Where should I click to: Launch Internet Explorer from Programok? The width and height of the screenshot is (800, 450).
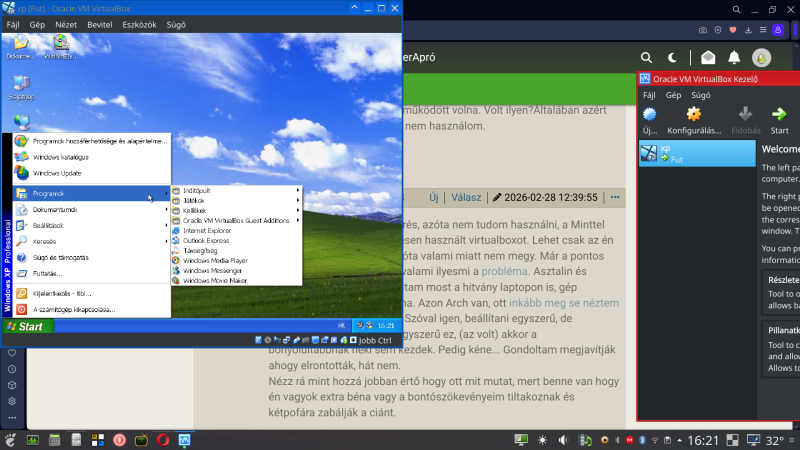(x=237, y=231)
